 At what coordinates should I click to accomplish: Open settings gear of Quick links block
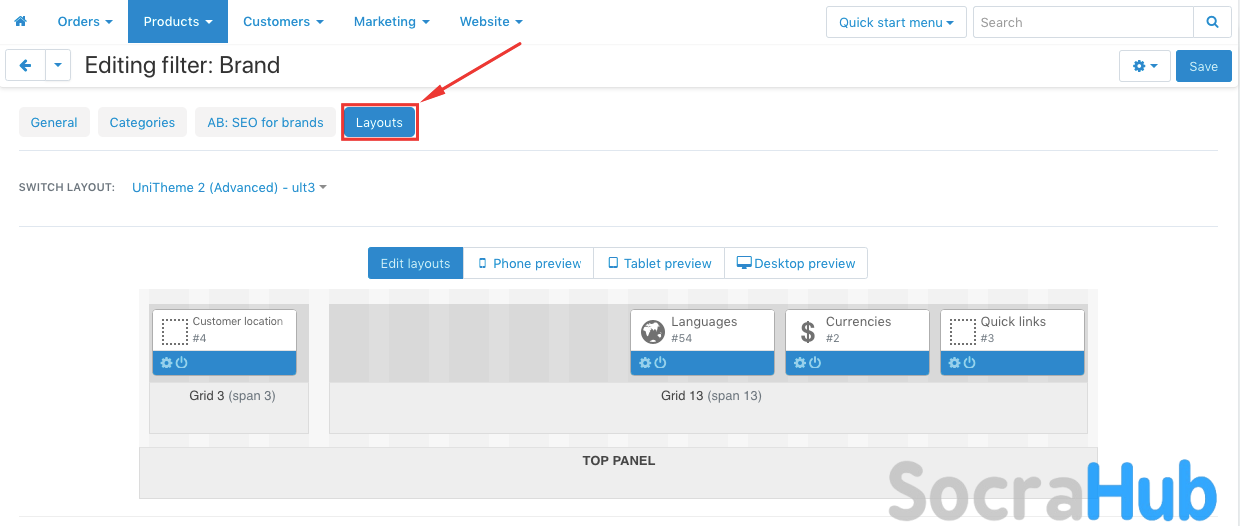pyautogui.click(x=955, y=363)
